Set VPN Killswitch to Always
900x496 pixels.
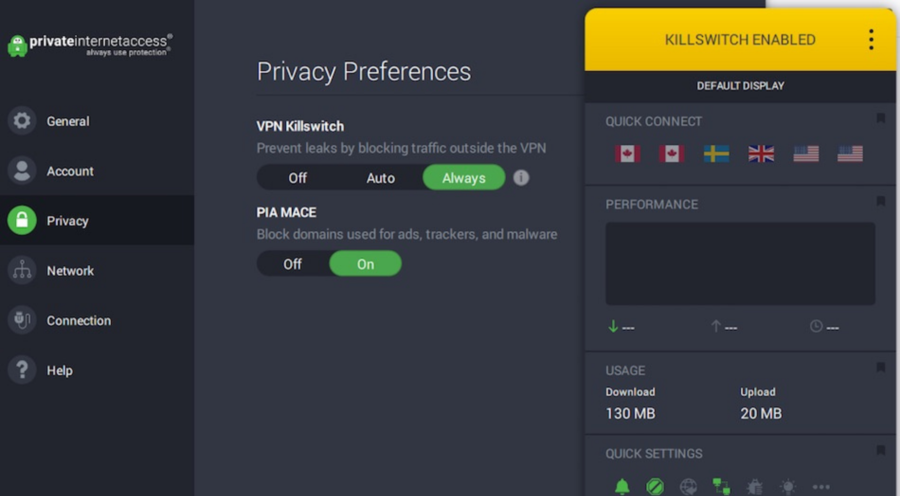click(x=463, y=178)
